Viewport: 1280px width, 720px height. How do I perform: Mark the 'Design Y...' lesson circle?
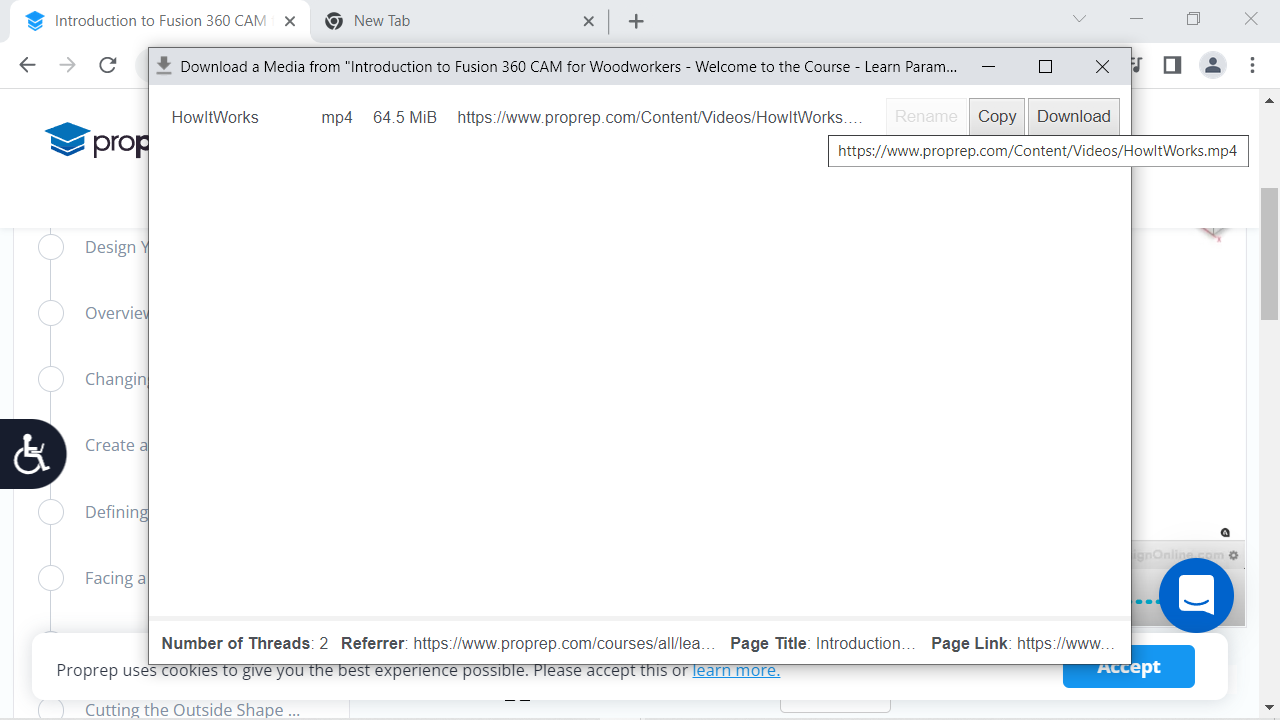51,247
